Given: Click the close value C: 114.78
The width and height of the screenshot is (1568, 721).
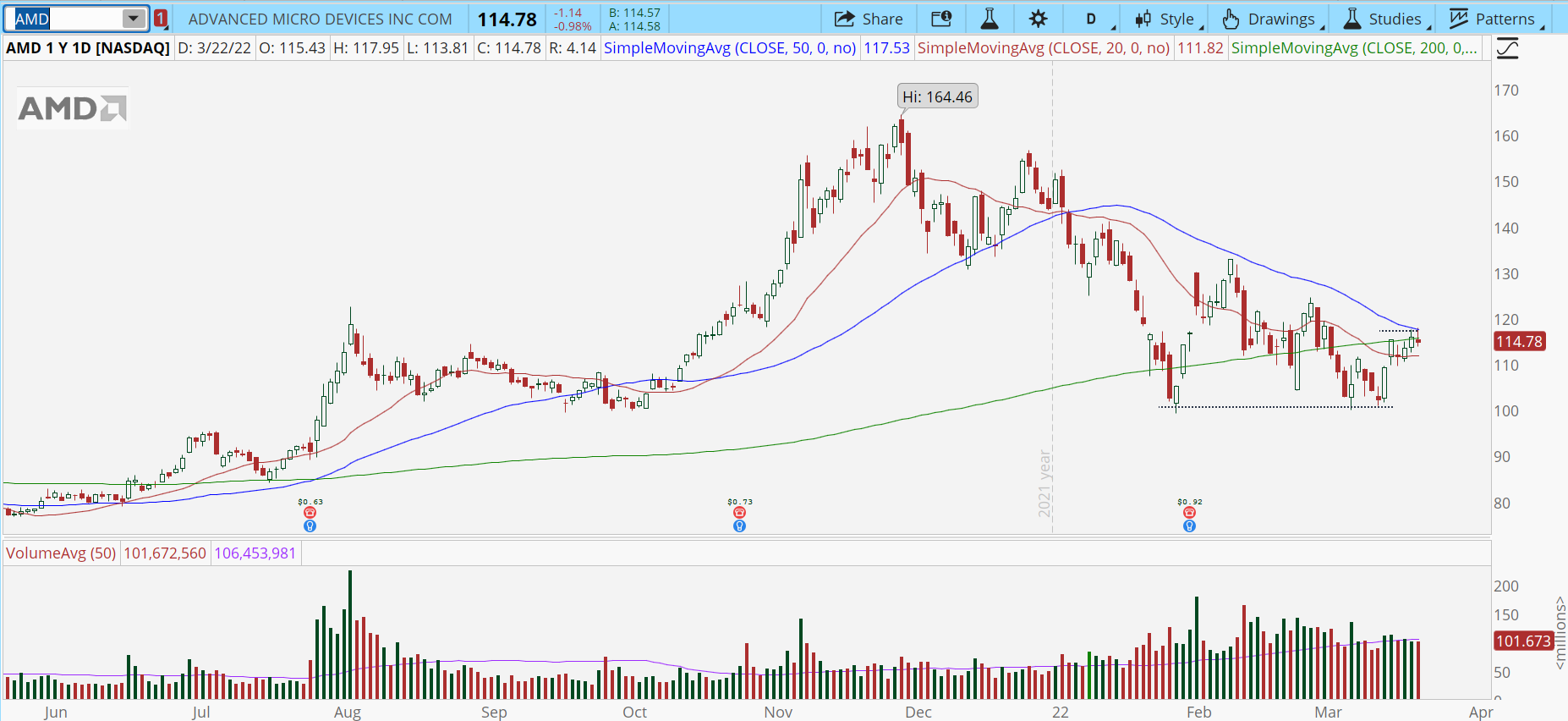Looking at the screenshot, I should (x=509, y=48).
